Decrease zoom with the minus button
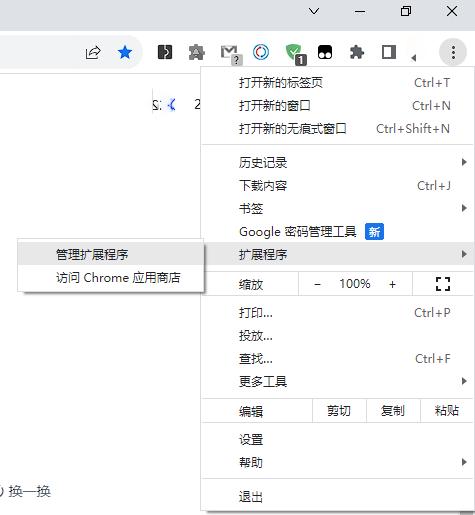Viewport: 475px width, 515px height. coord(317,284)
